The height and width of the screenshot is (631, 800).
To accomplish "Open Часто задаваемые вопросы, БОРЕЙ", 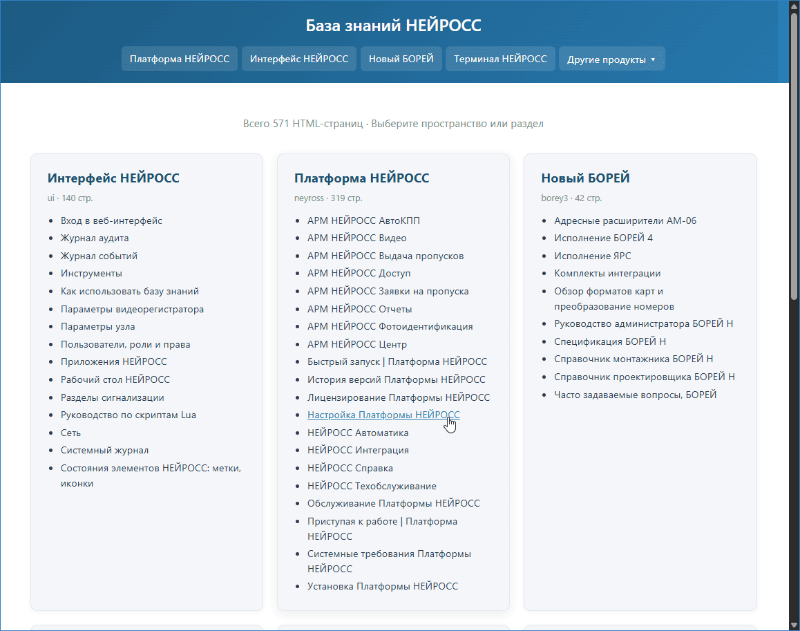I will [635, 394].
